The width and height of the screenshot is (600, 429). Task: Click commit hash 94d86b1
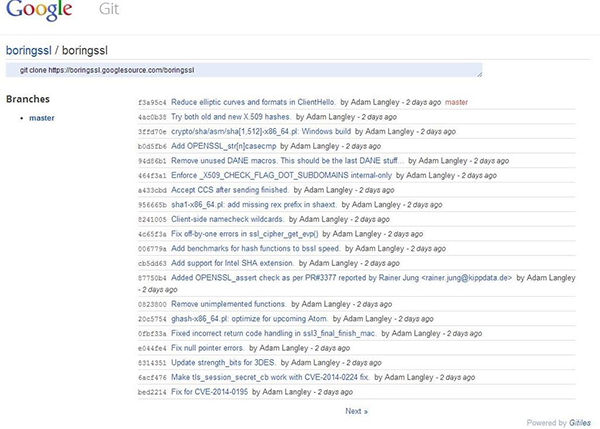[x=152, y=161]
